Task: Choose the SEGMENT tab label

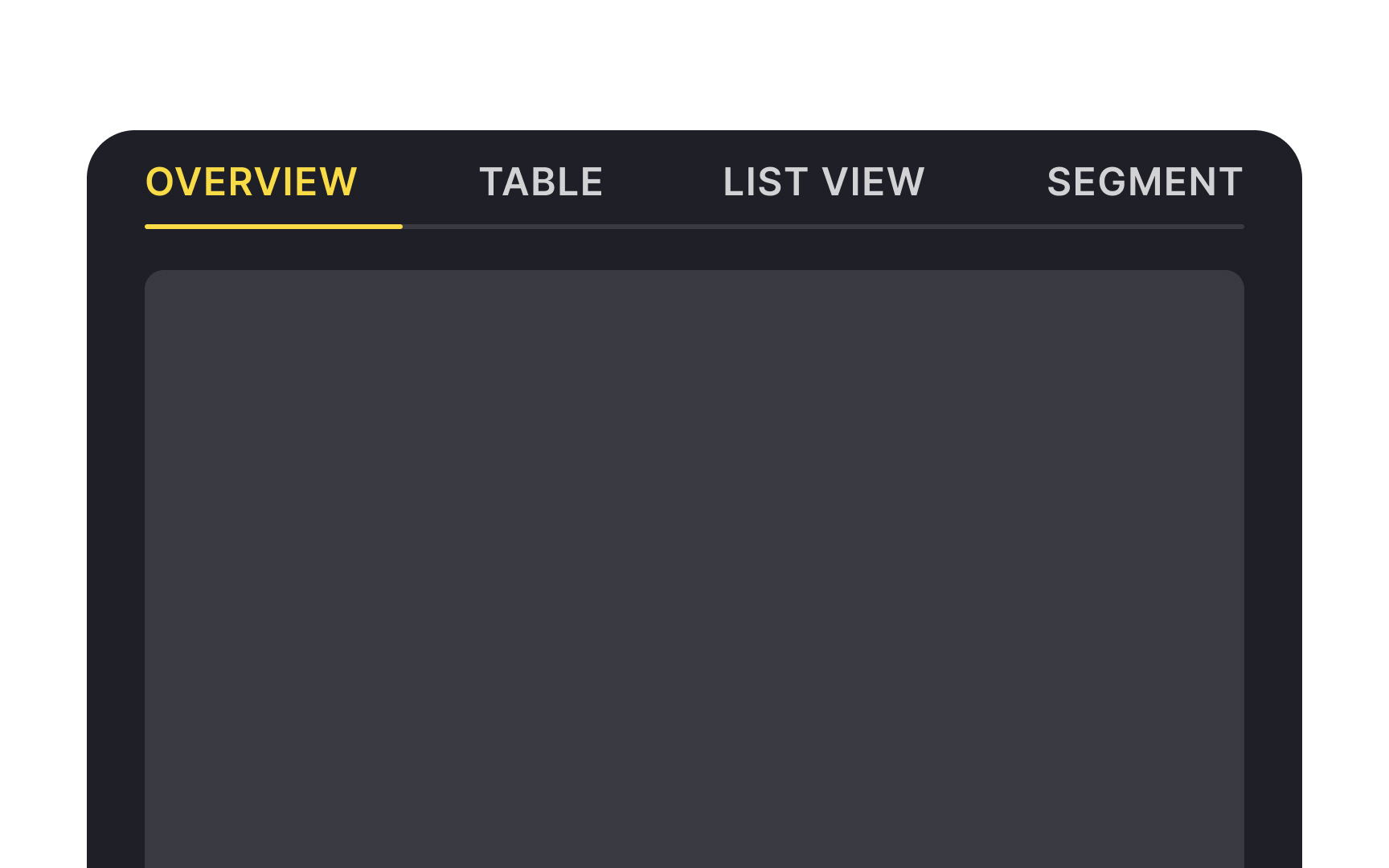Action: [1145, 182]
